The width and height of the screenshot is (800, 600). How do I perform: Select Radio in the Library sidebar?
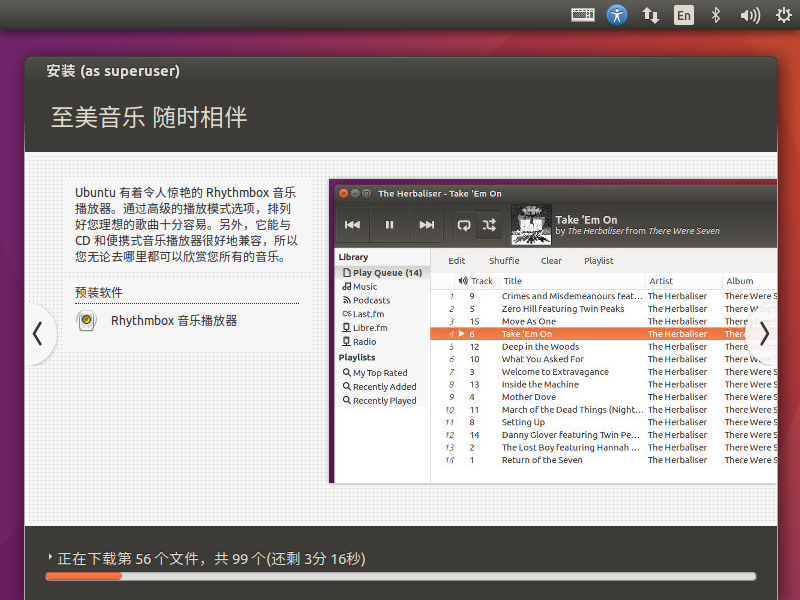pyautogui.click(x=359, y=342)
